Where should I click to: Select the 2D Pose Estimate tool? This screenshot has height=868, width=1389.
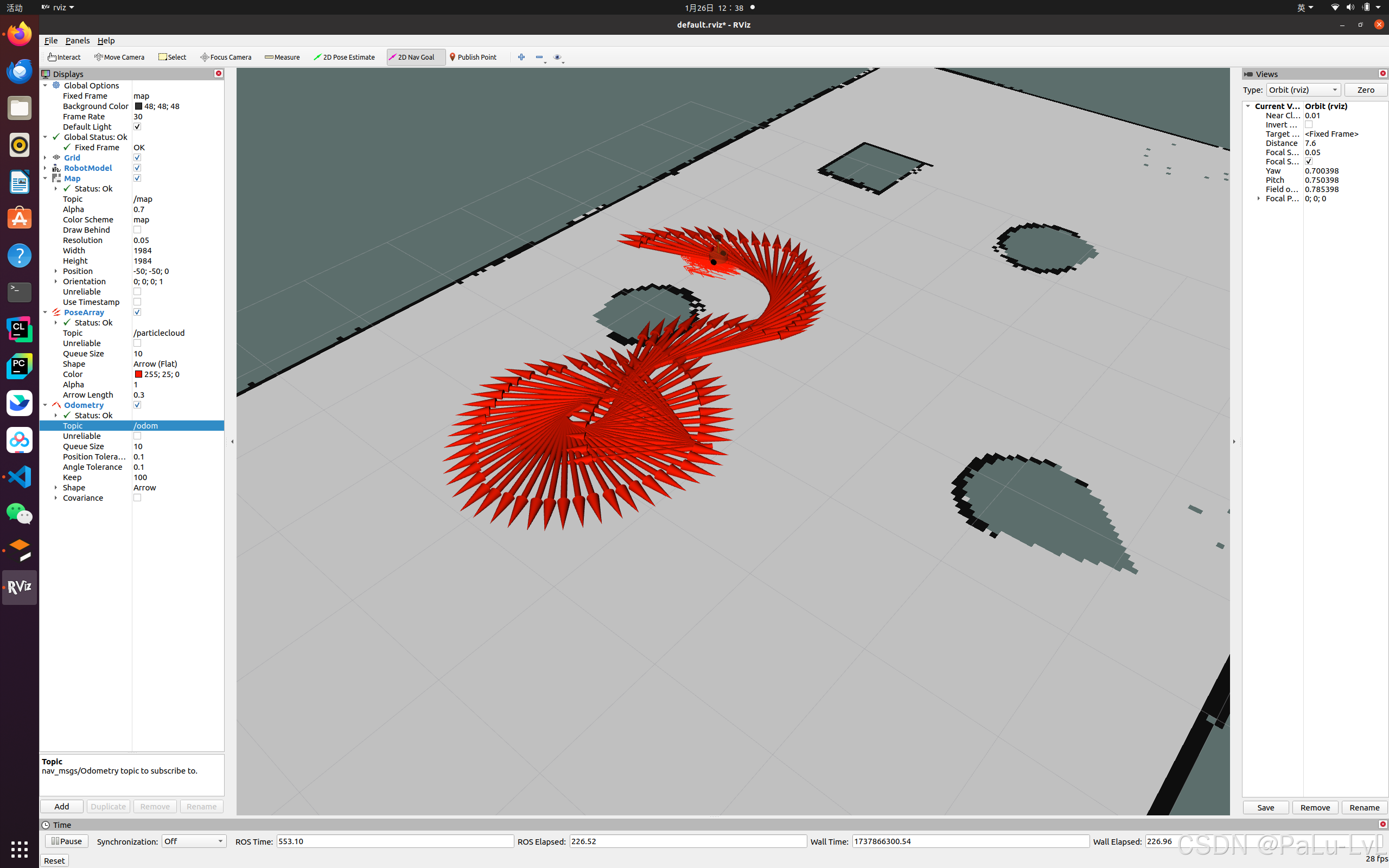point(344,57)
